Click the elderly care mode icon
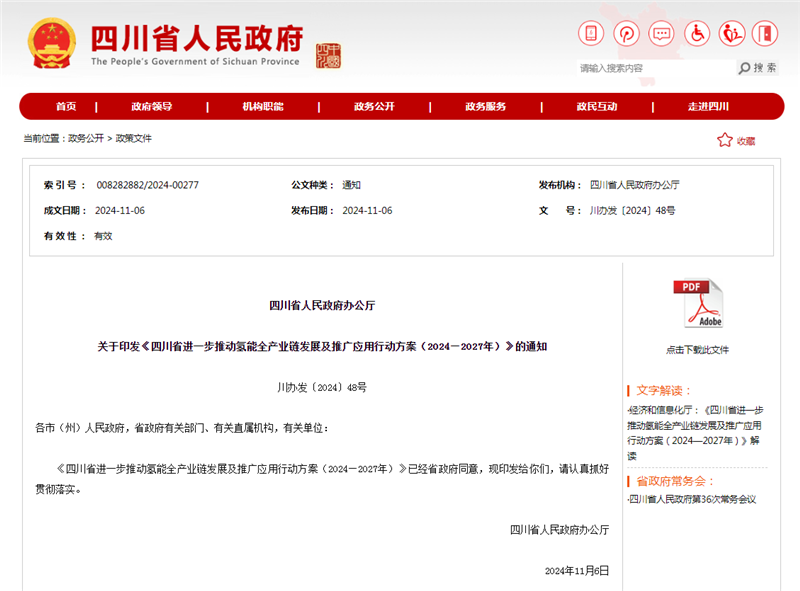 pyautogui.click(x=732, y=33)
